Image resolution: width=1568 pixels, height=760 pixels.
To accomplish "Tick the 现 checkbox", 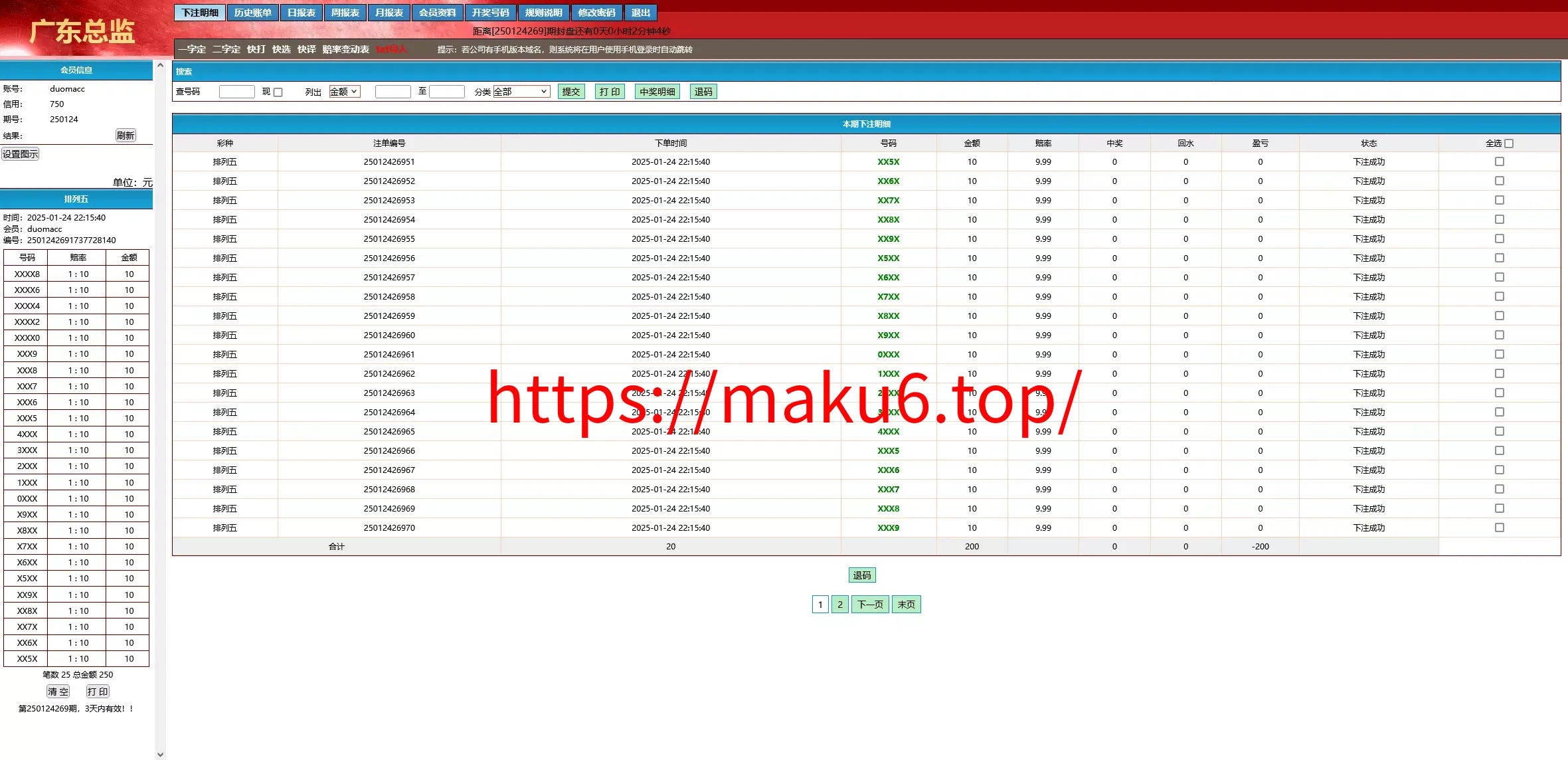I will tap(278, 92).
